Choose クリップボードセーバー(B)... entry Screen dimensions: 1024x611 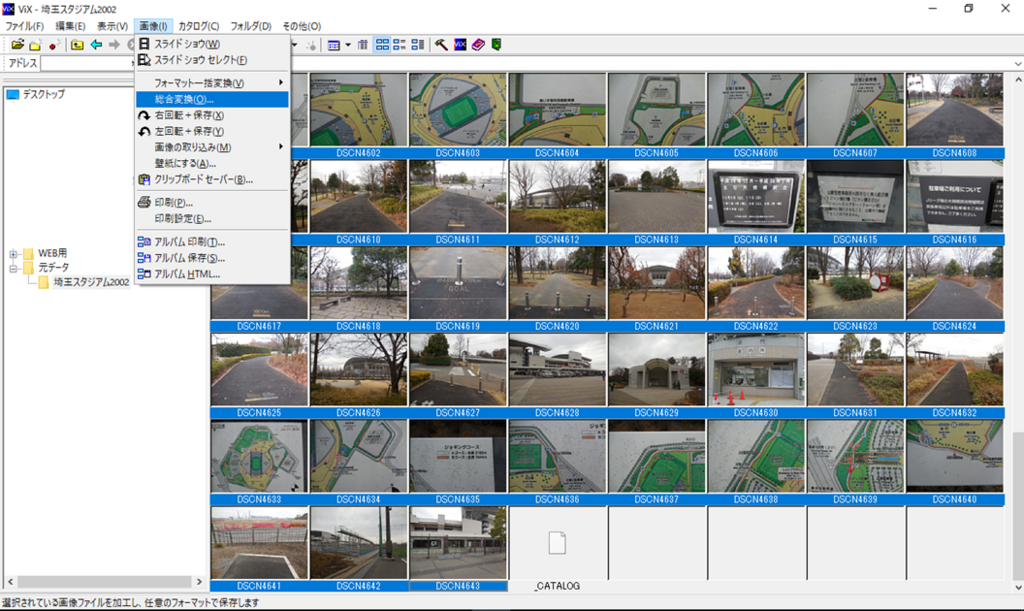click(212, 180)
